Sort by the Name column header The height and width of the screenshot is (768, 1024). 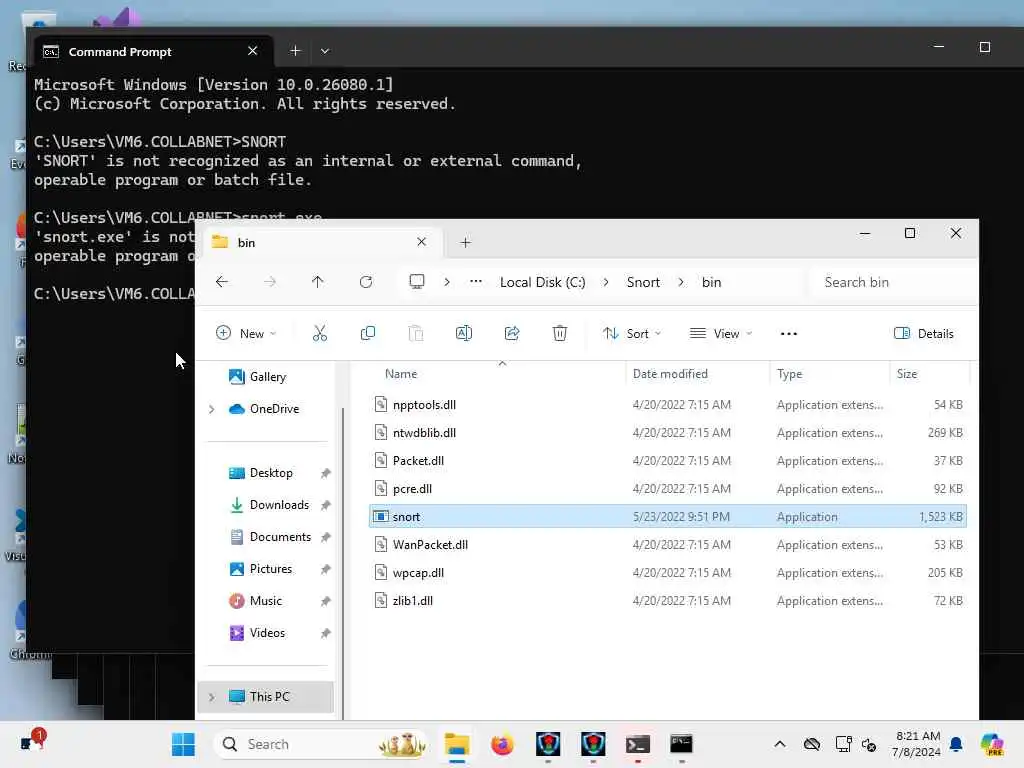point(400,374)
